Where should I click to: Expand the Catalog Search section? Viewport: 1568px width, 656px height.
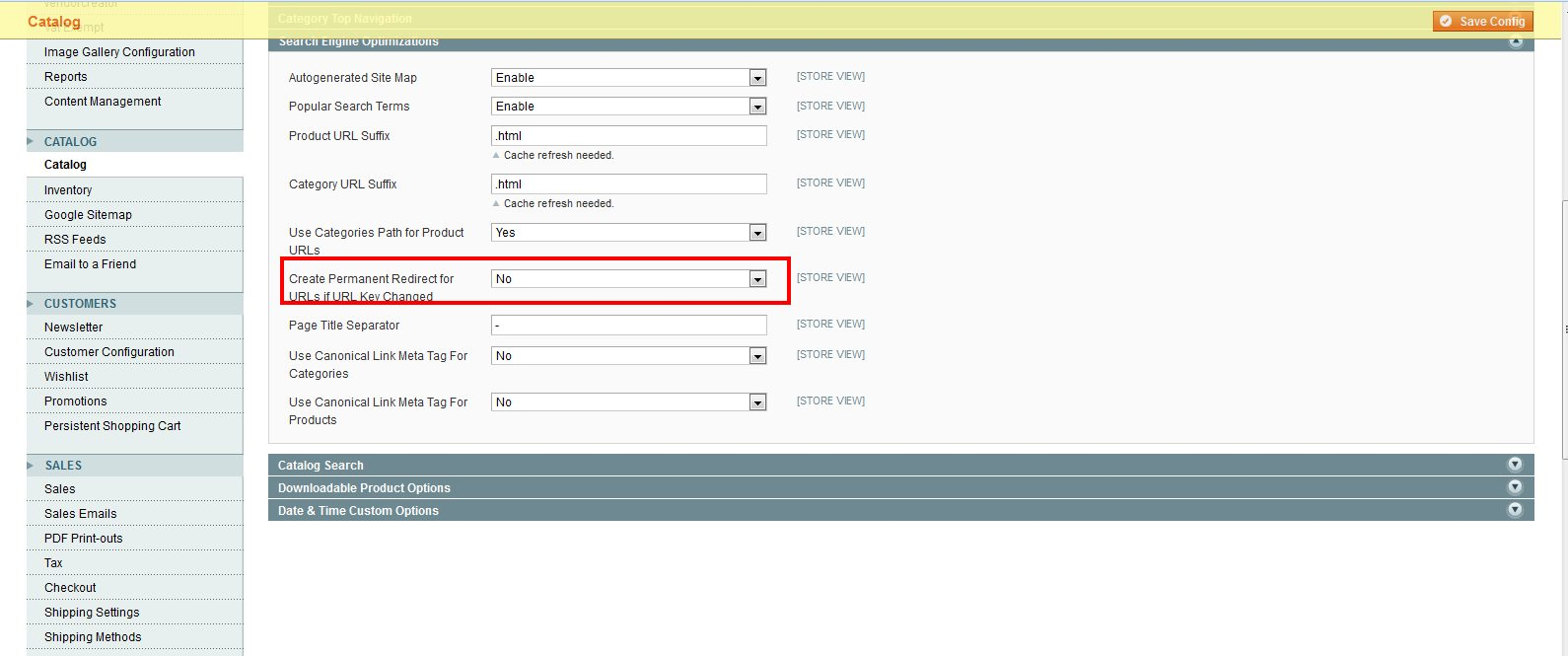tap(900, 465)
